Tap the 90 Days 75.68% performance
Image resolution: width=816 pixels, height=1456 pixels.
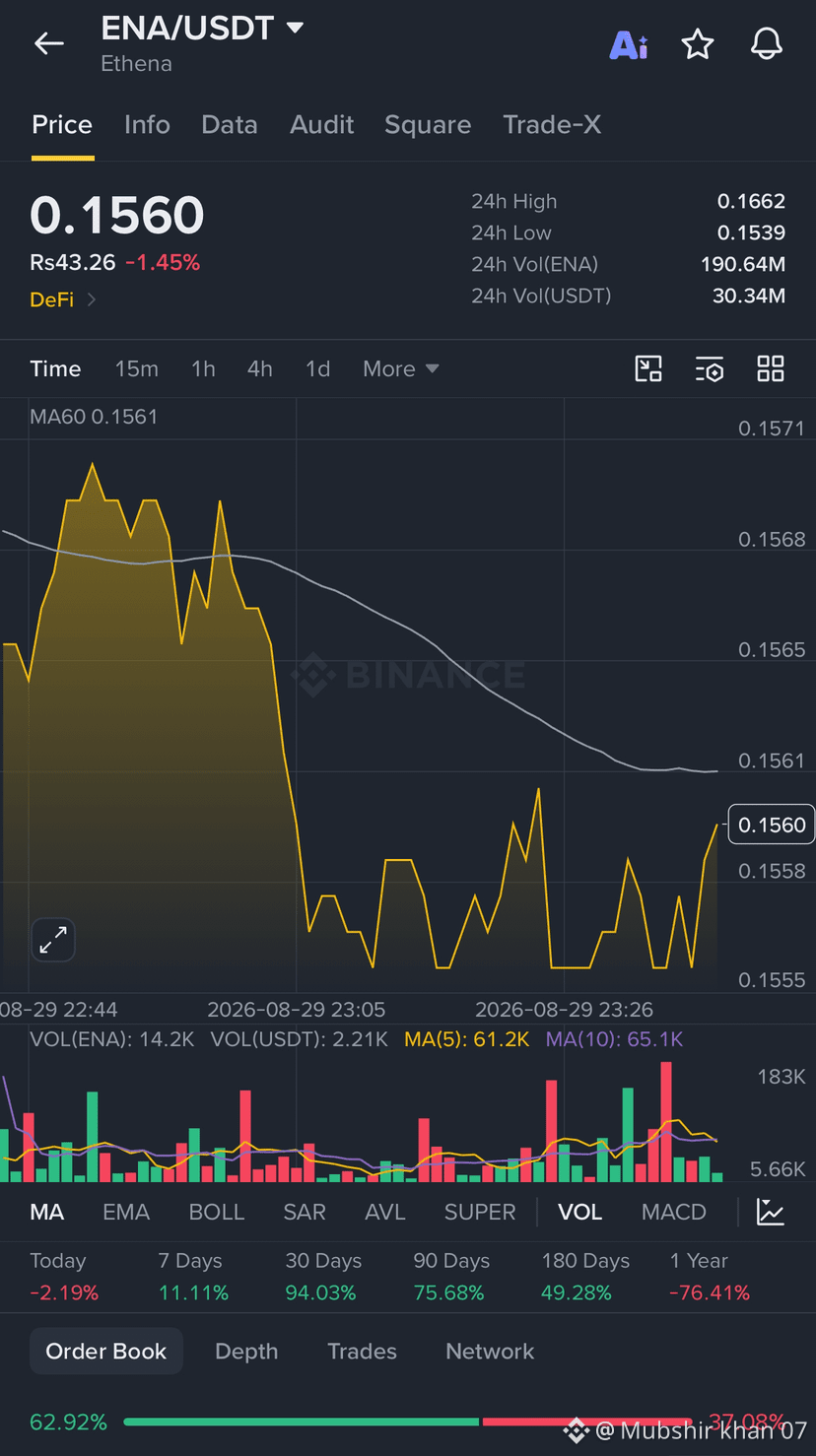tap(451, 1277)
